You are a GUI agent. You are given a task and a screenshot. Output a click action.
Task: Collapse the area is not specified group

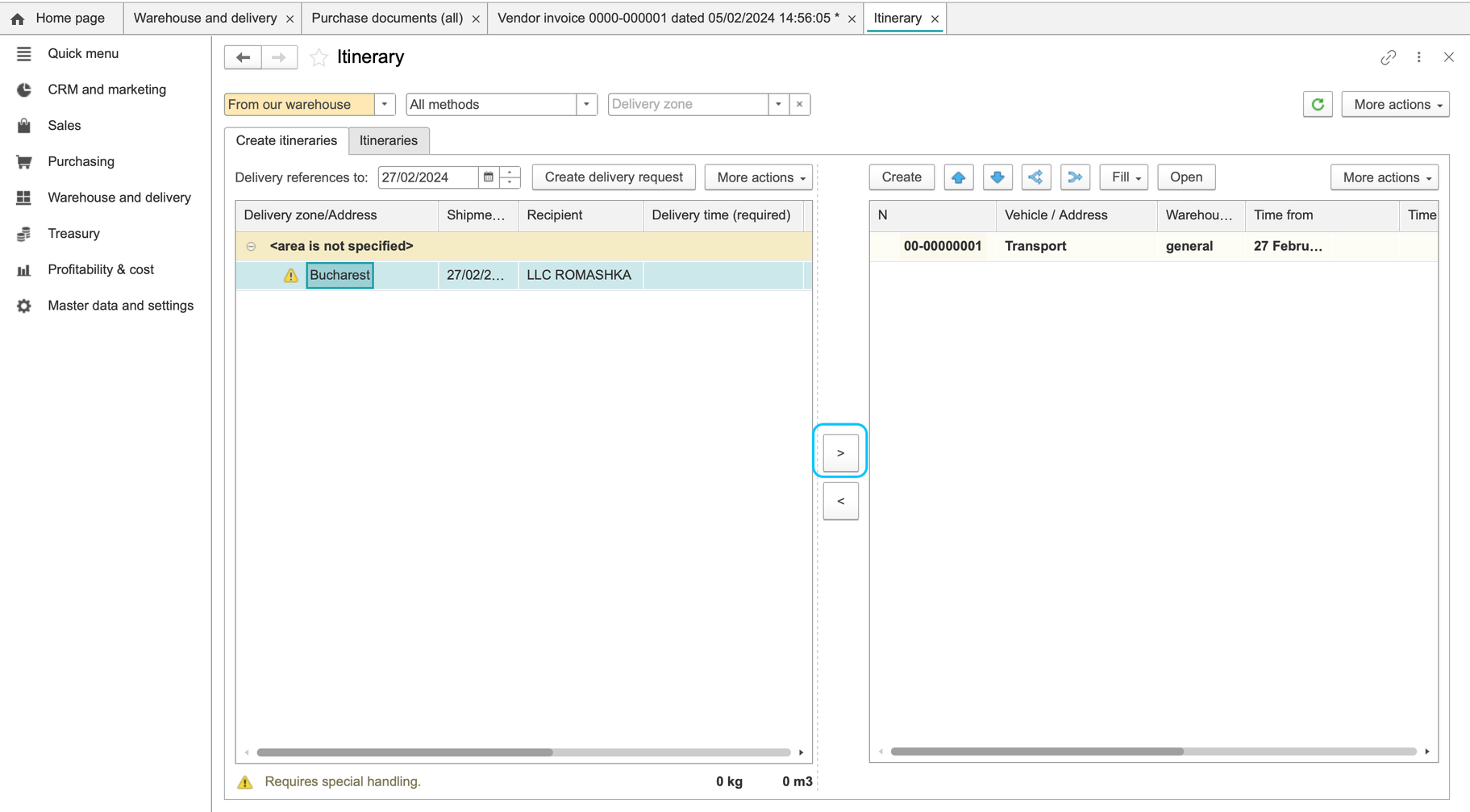pyautogui.click(x=252, y=246)
